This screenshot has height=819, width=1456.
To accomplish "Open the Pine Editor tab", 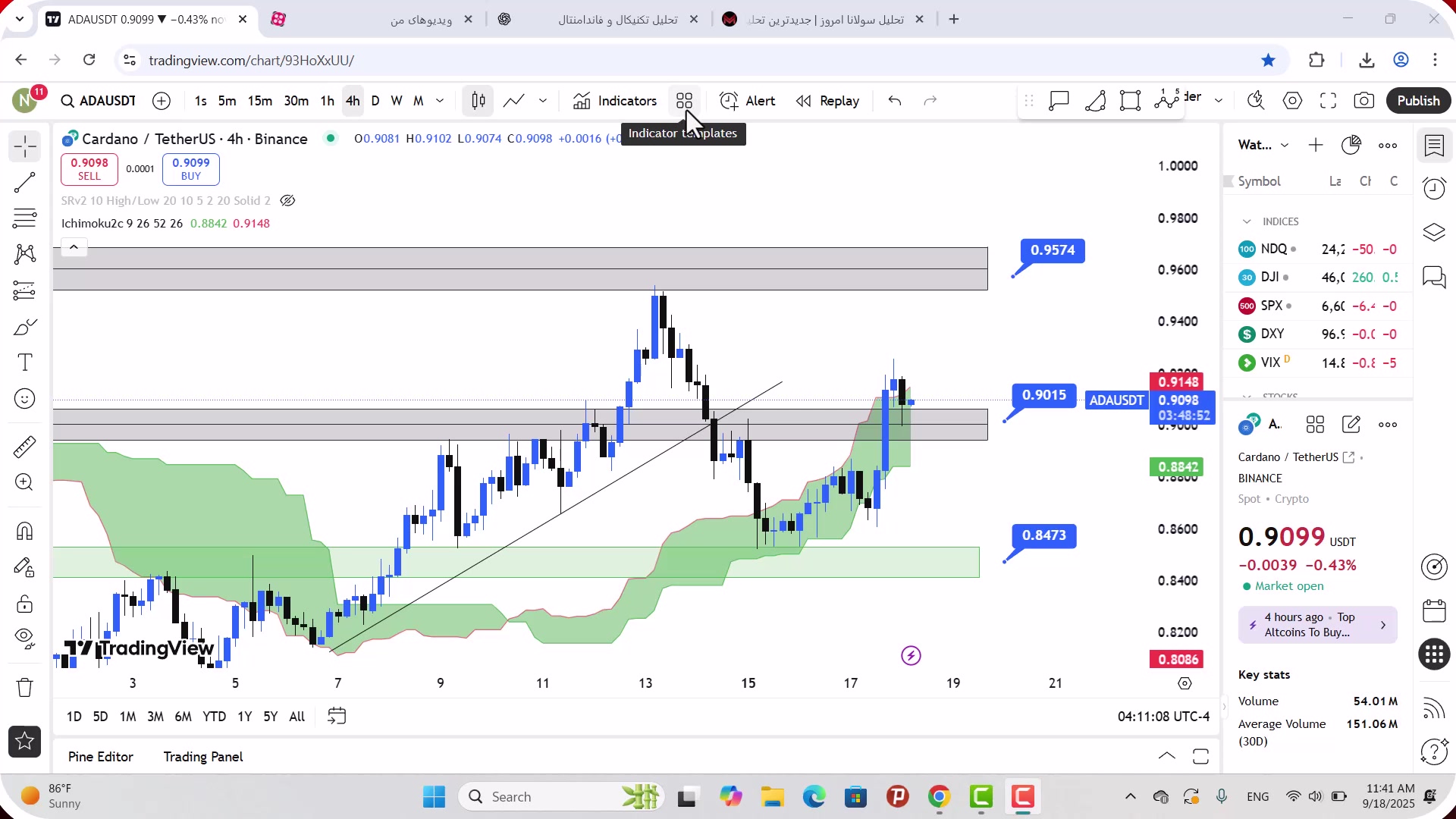I will [101, 757].
